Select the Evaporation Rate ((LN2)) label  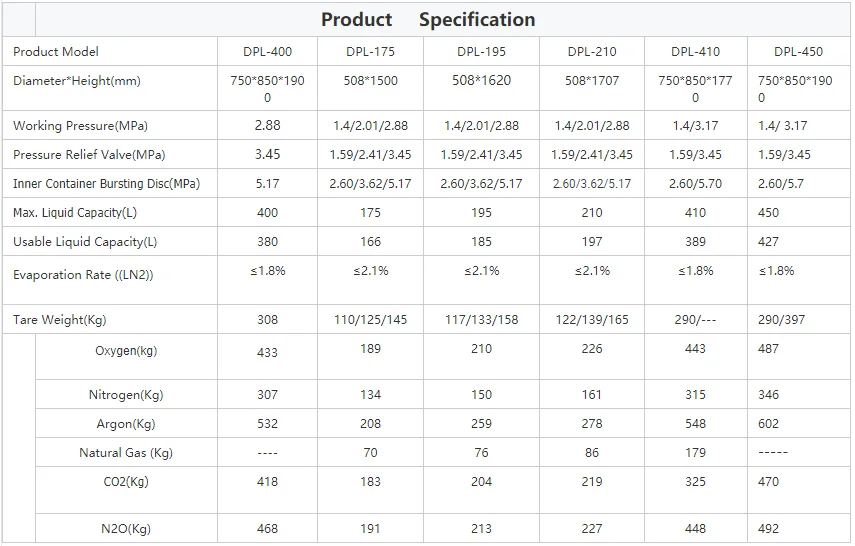point(83,275)
